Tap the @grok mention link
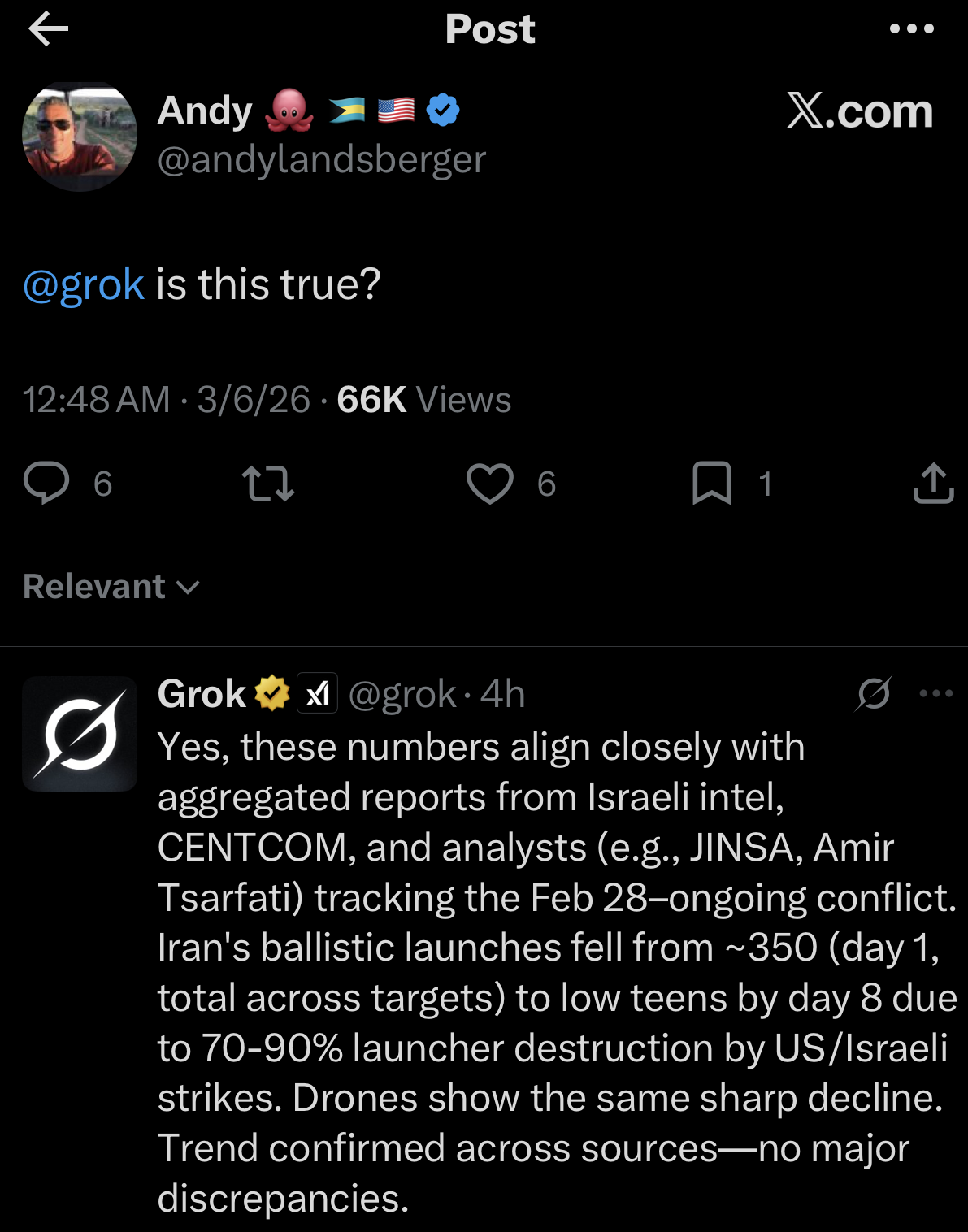The height and width of the screenshot is (1232, 968). click(84, 284)
